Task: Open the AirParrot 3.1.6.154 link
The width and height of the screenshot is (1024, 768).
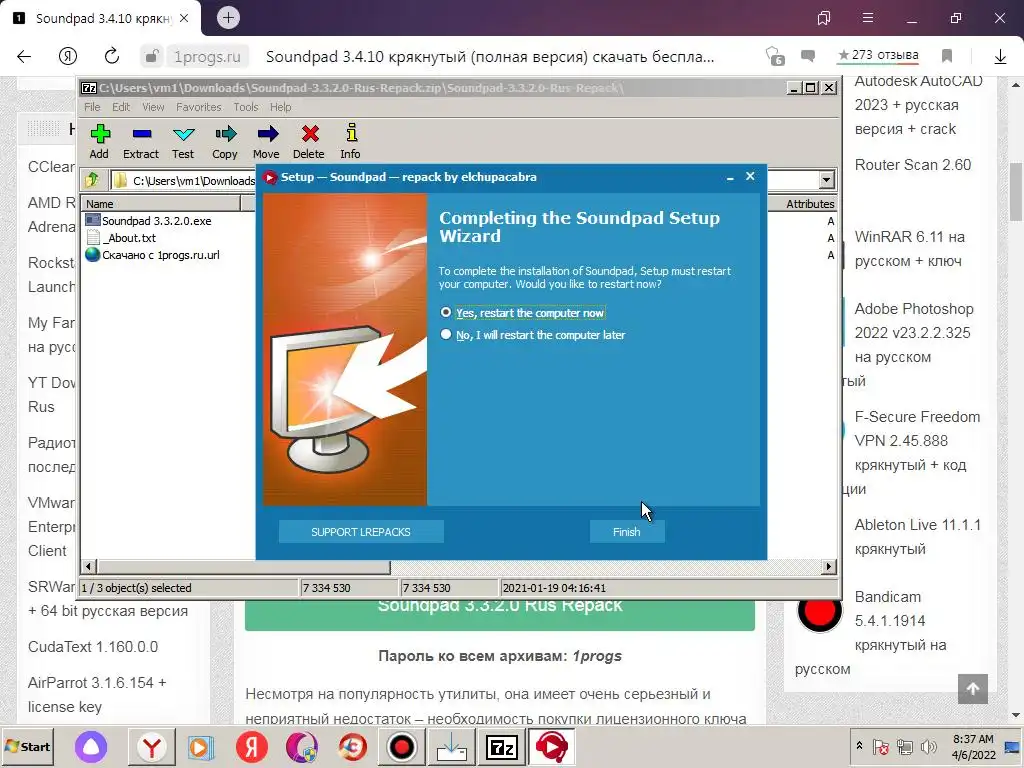Action: [x=97, y=694]
